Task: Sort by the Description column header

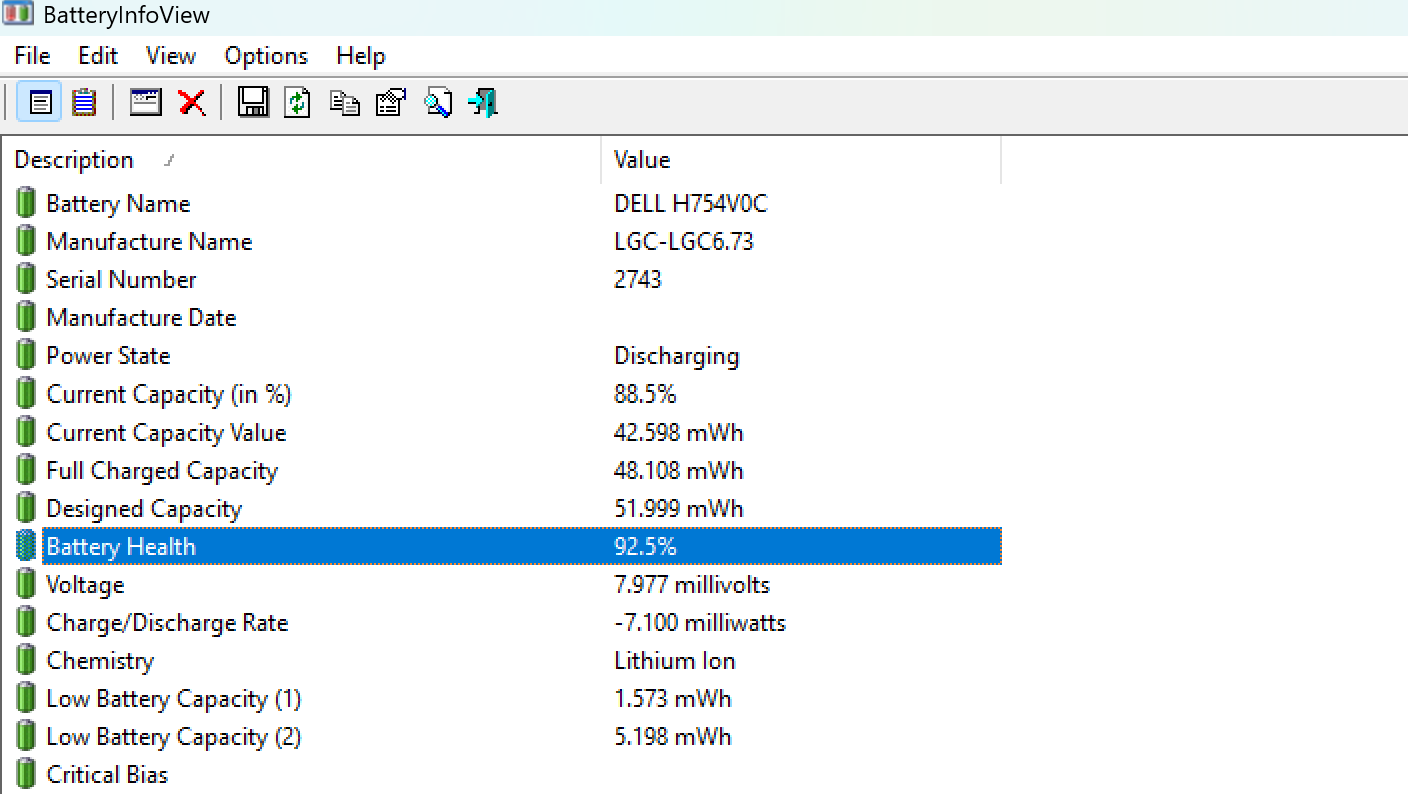Action: click(301, 160)
